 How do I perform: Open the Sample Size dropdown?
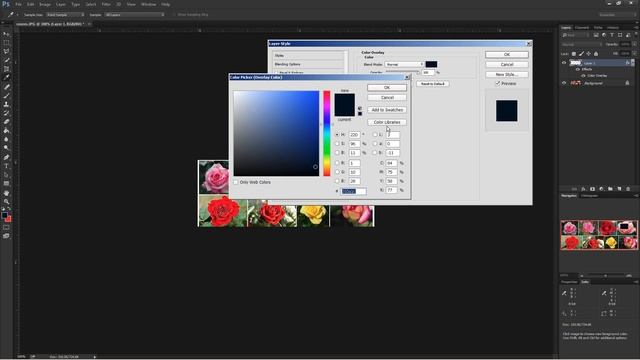tap(65, 15)
